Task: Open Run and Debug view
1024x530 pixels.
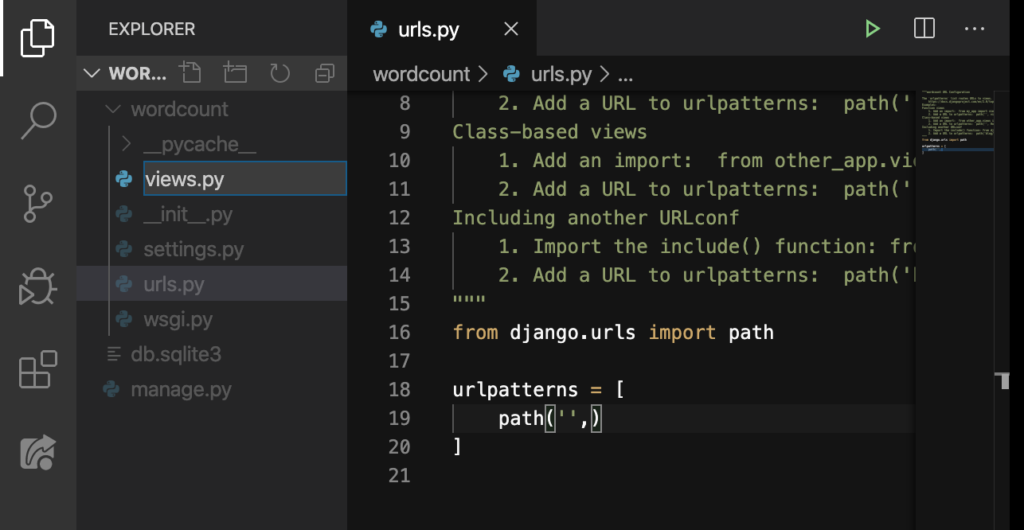Action: tap(38, 287)
